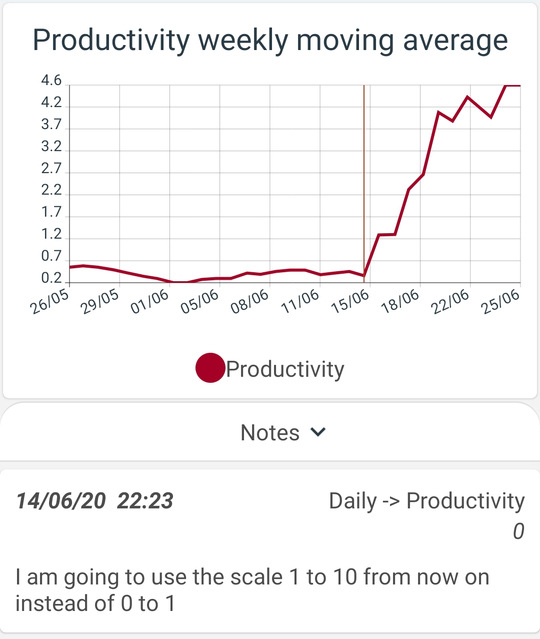540x639 pixels.
Task: Open the note dated 14/06/20 22:23
Action: pos(95,501)
